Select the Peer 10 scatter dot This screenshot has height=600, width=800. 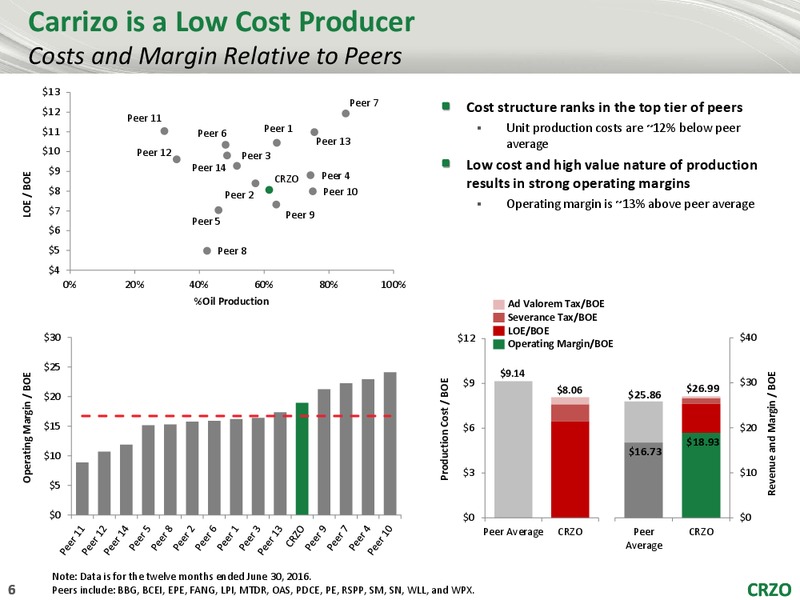313,191
